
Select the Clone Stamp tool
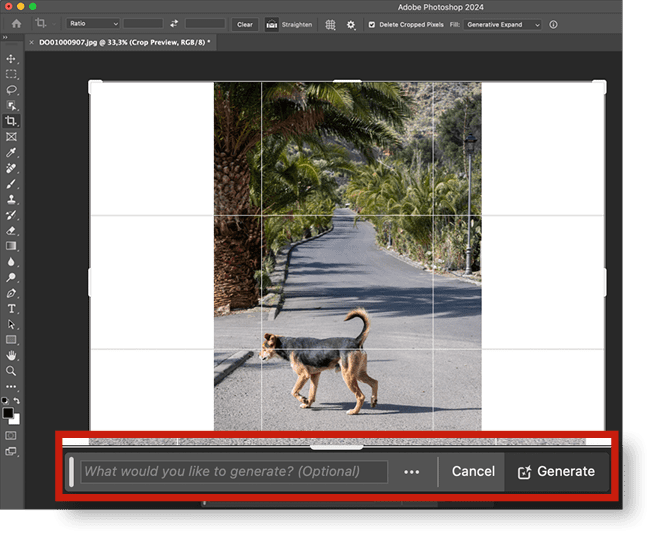[x=11, y=199]
